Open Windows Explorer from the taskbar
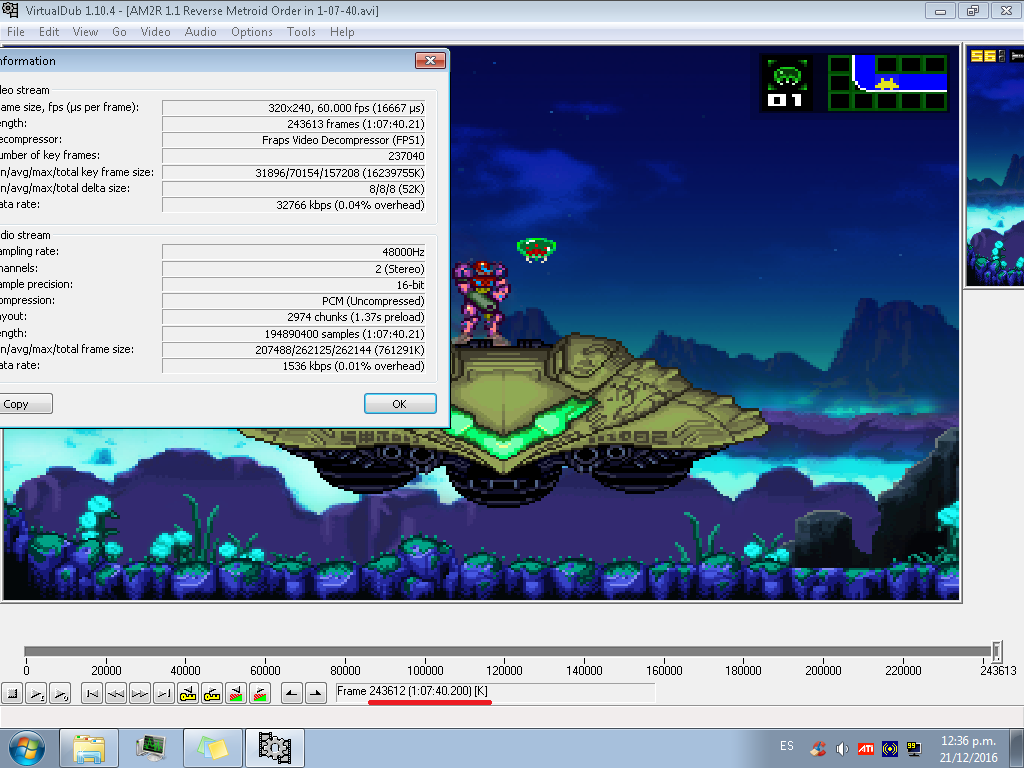1024x768 pixels. coord(89,748)
